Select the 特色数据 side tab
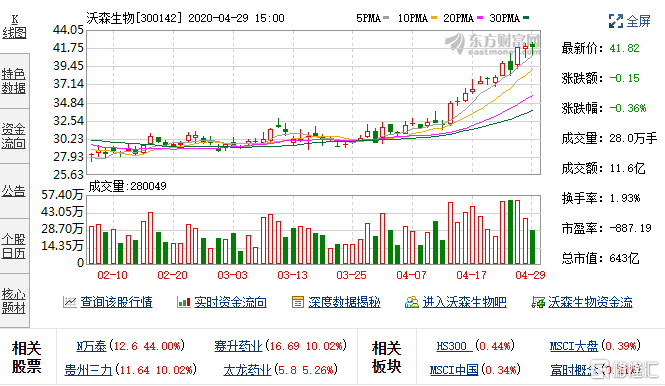This screenshot has height=386, width=665. (x=14, y=81)
